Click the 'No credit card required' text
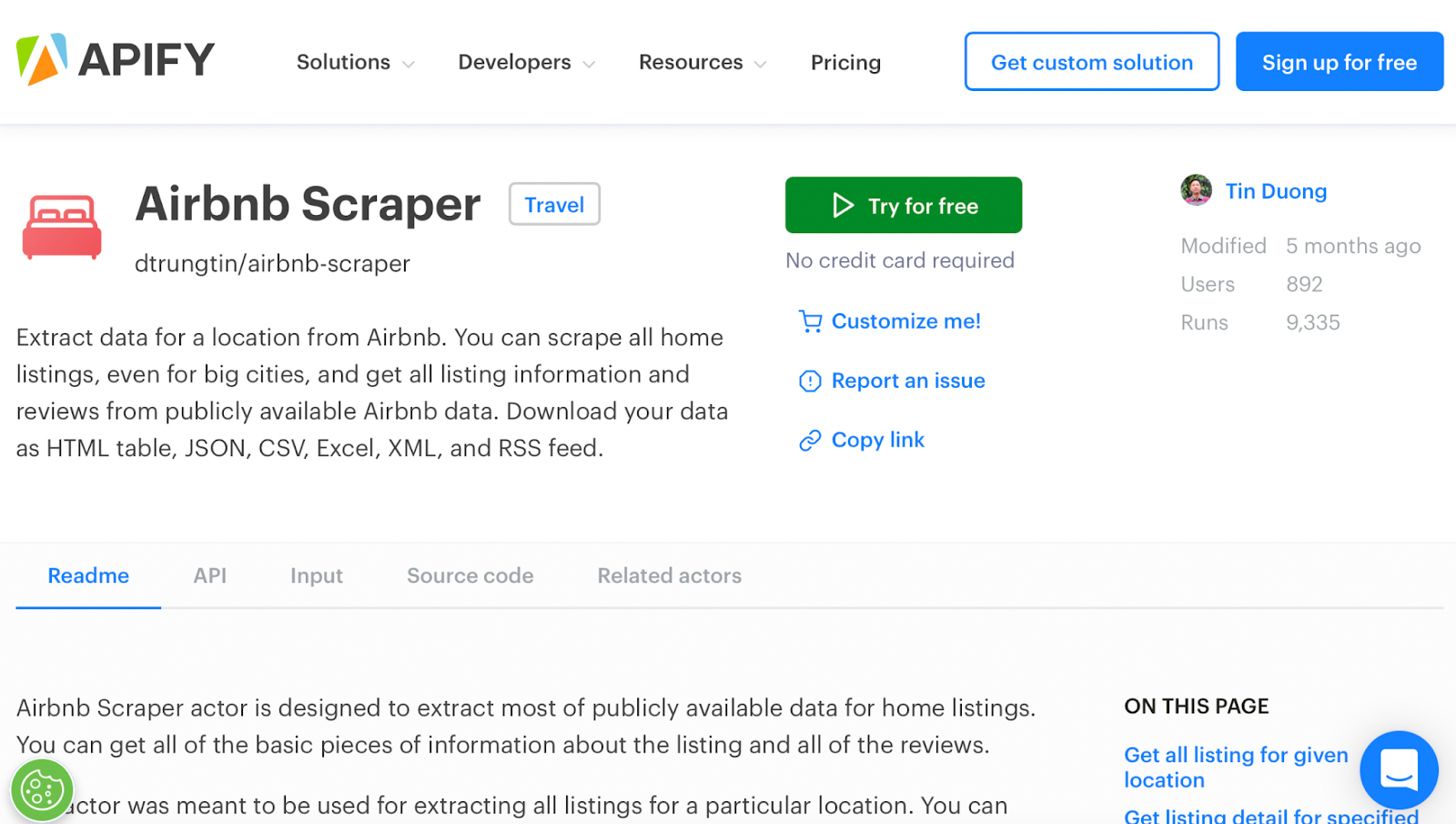This screenshot has height=824, width=1456. pyautogui.click(x=900, y=260)
